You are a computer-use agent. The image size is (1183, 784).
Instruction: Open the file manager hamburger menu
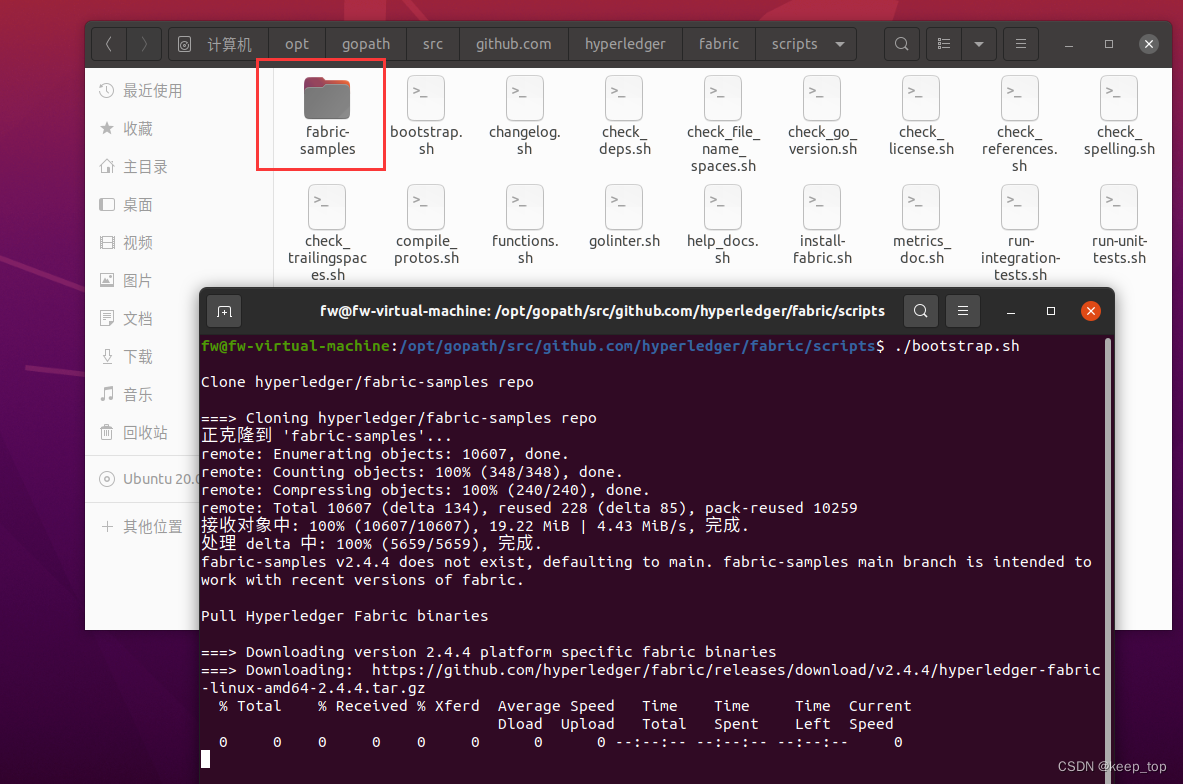point(1021,44)
